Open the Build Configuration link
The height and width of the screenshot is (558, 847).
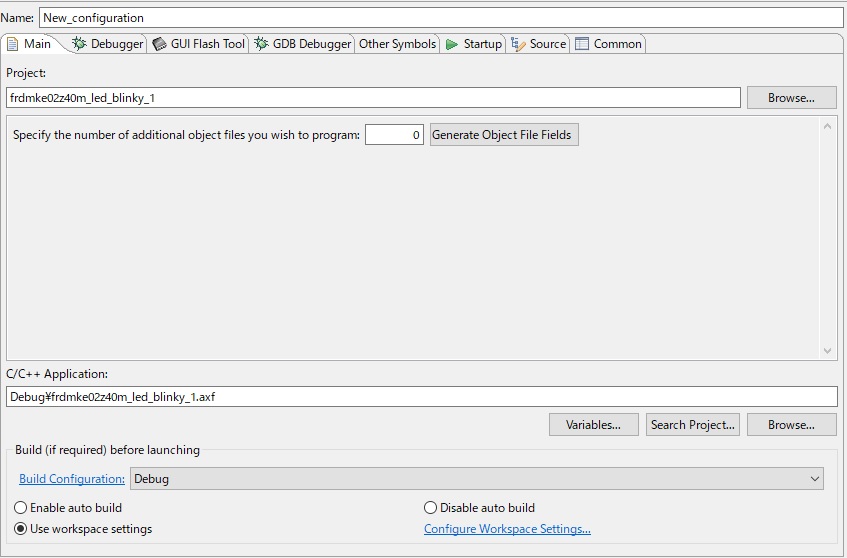pyautogui.click(x=72, y=479)
